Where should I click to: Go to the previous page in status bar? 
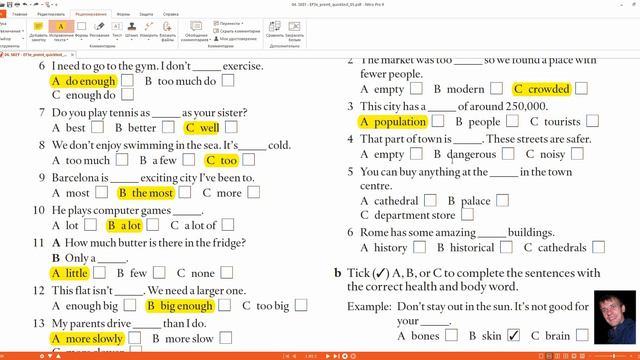point(294,356)
